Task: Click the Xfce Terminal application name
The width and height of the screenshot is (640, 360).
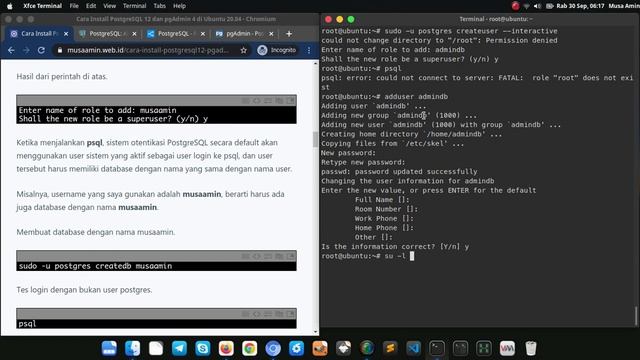Action: click(x=42, y=6)
